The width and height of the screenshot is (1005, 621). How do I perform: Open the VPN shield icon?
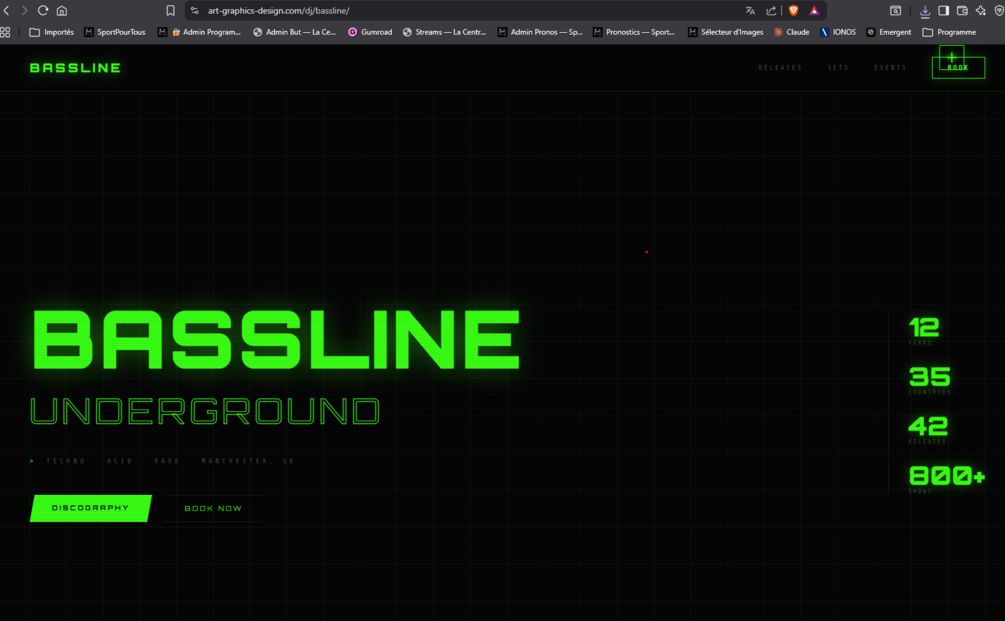999,10
